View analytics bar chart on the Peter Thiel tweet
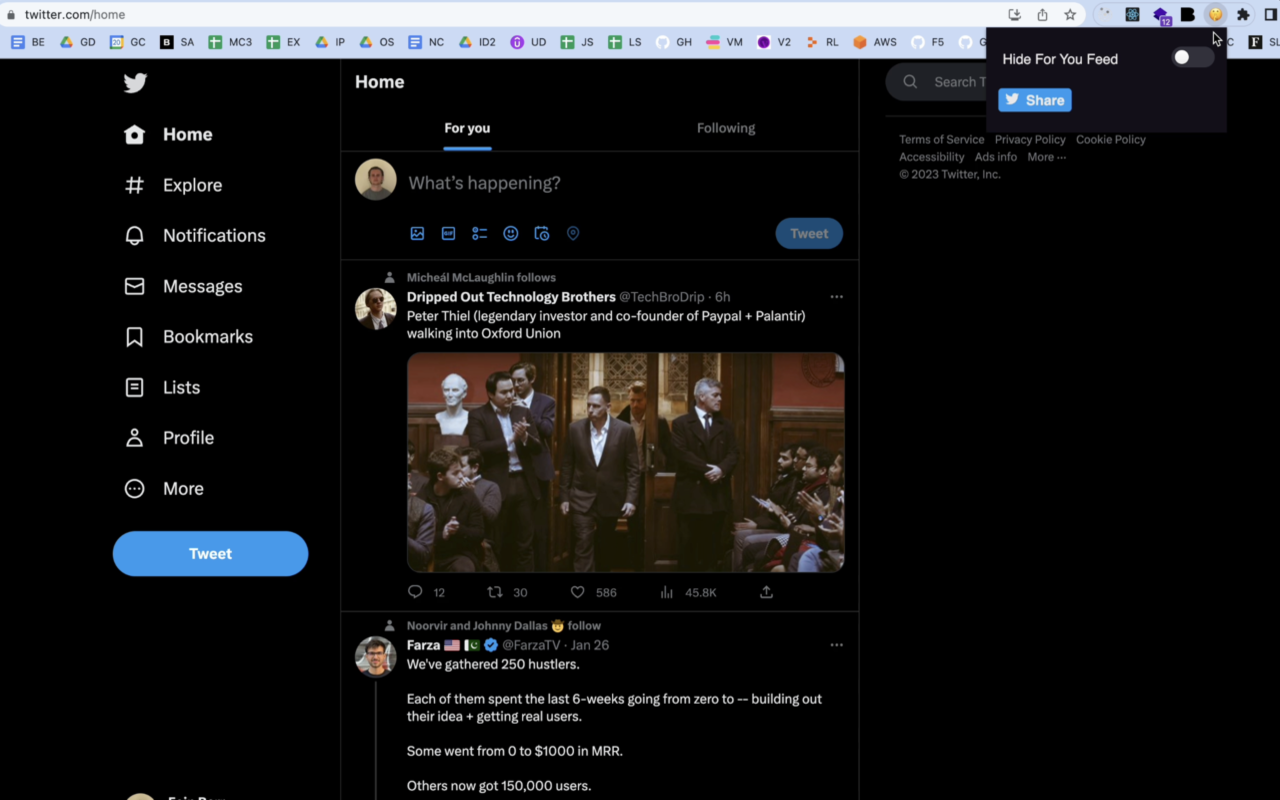The image size is (1280, 800). click(x=666, y=592)
